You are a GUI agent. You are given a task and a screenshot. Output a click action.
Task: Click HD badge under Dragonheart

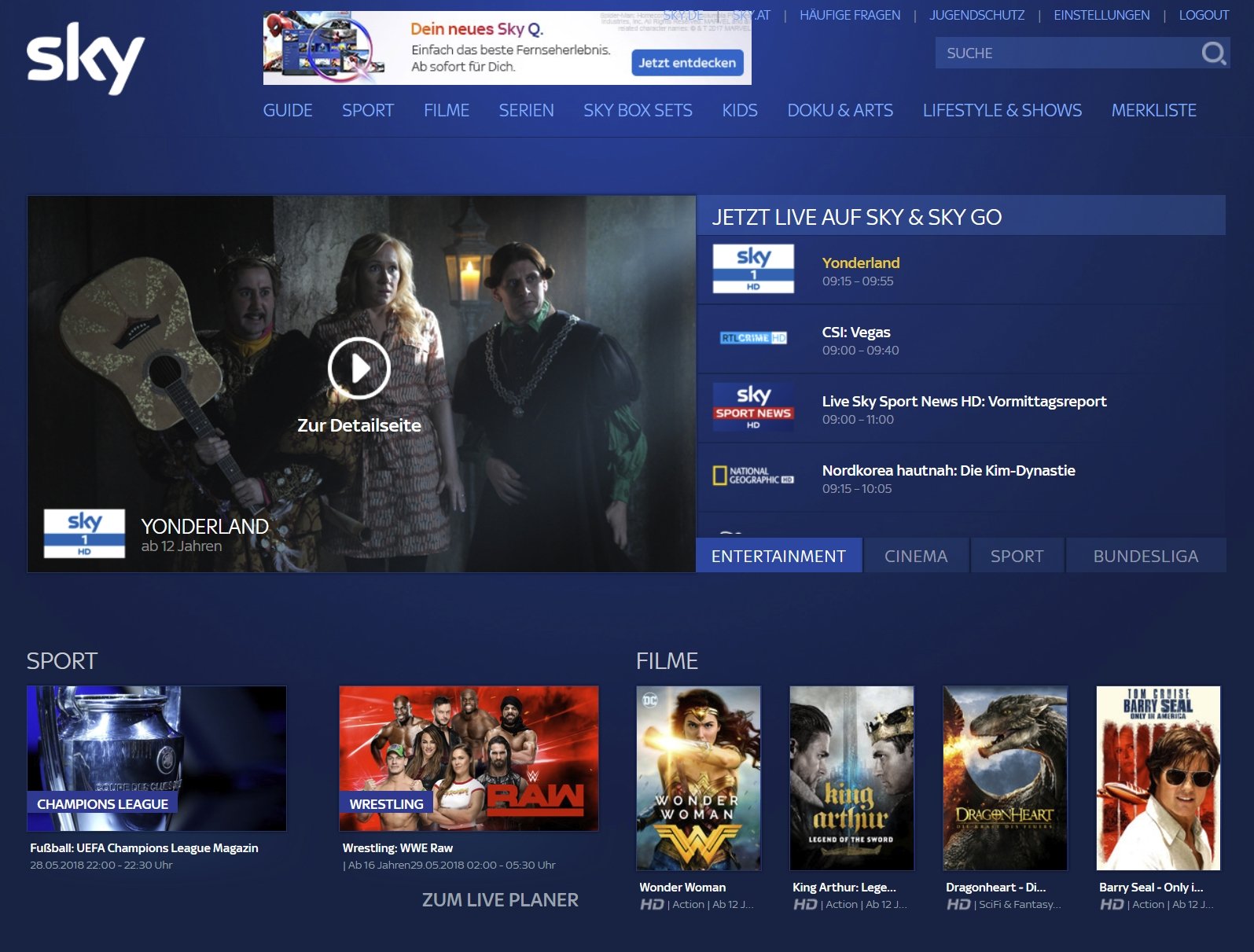tap(958, 904)
